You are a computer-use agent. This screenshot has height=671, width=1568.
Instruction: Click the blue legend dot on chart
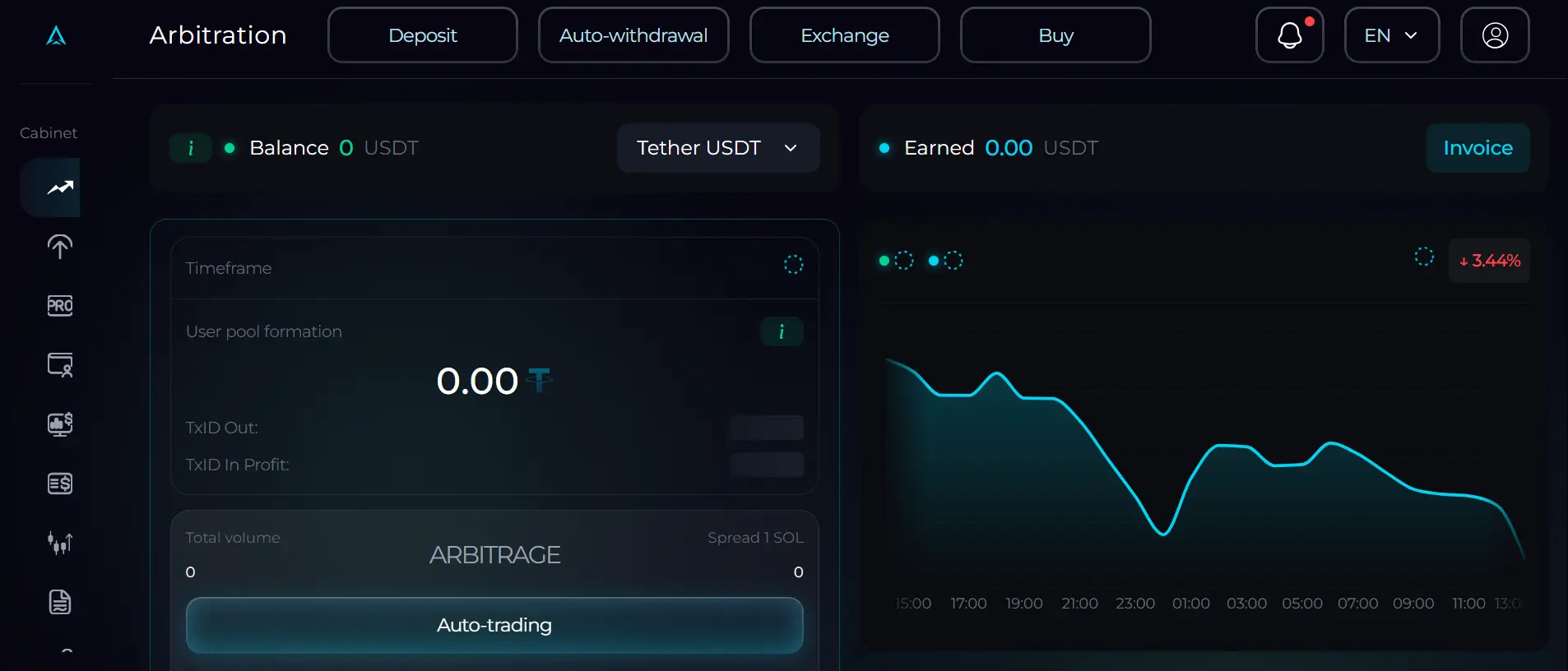(x=934, y=261)
